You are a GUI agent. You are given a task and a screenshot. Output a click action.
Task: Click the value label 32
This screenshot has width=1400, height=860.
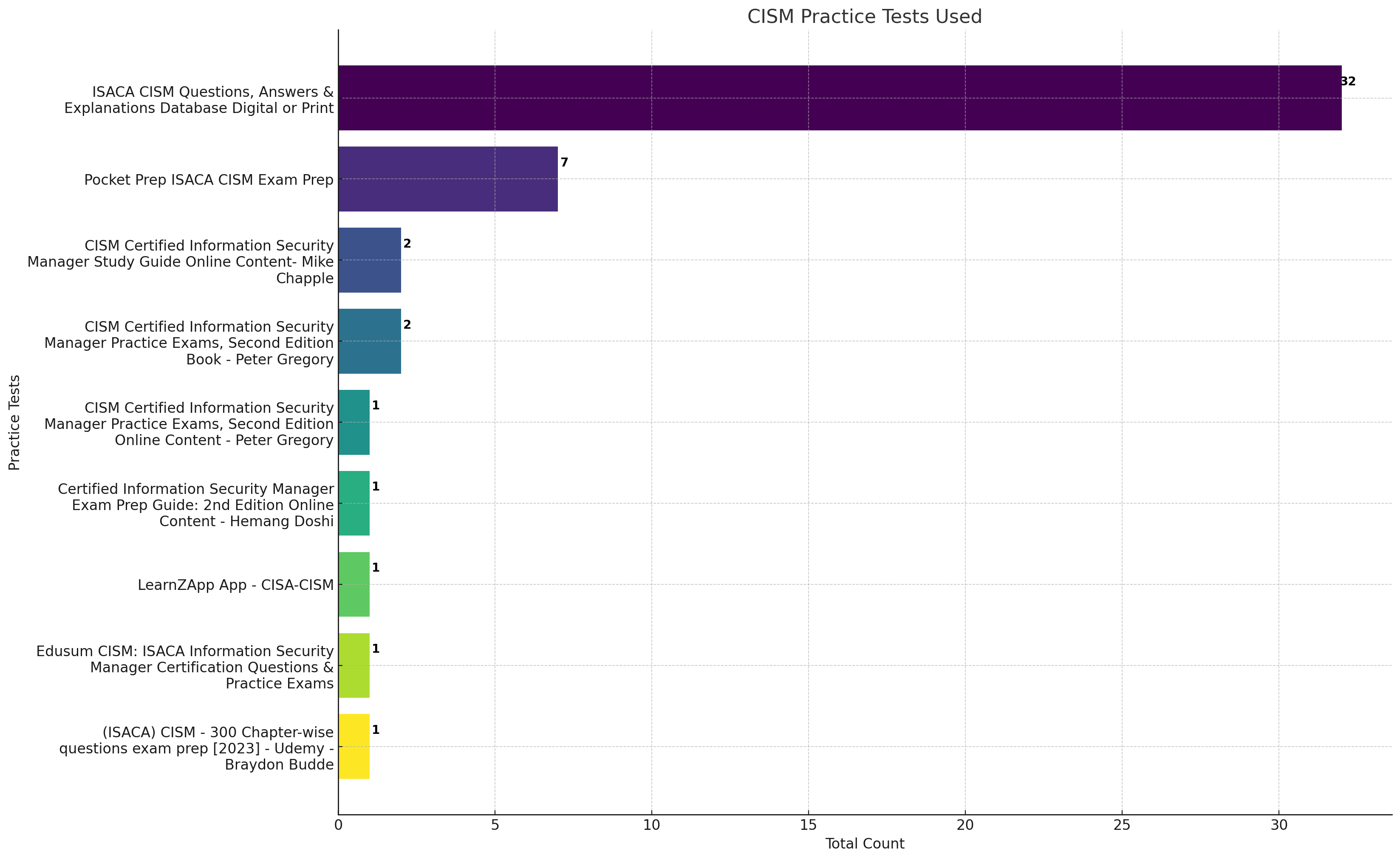click(x=1348, y=82)
